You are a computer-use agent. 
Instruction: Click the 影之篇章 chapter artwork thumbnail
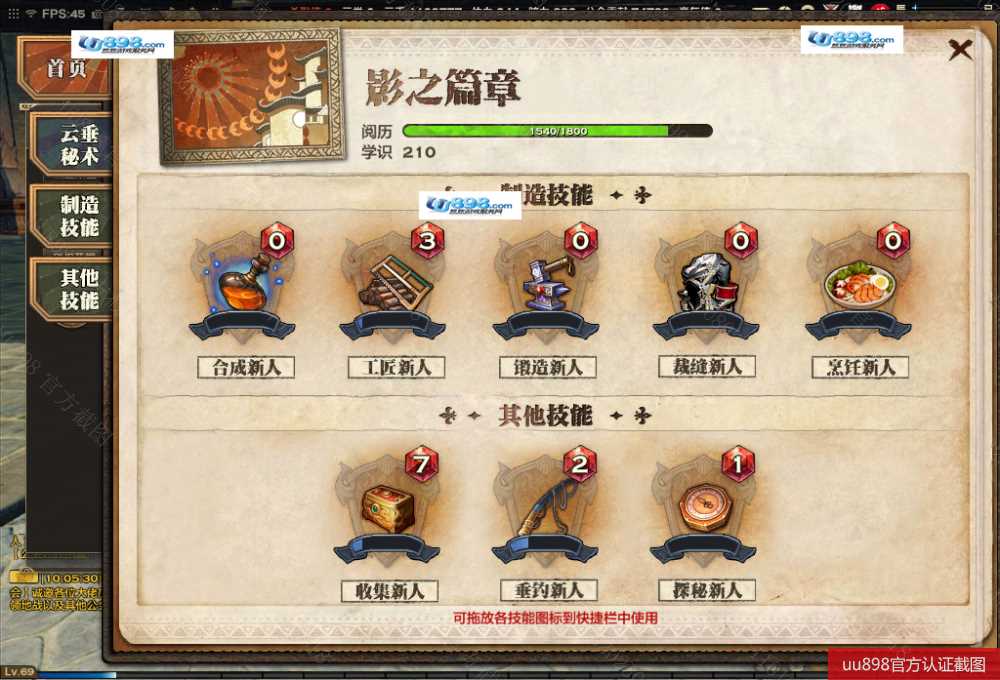point(252,96)
